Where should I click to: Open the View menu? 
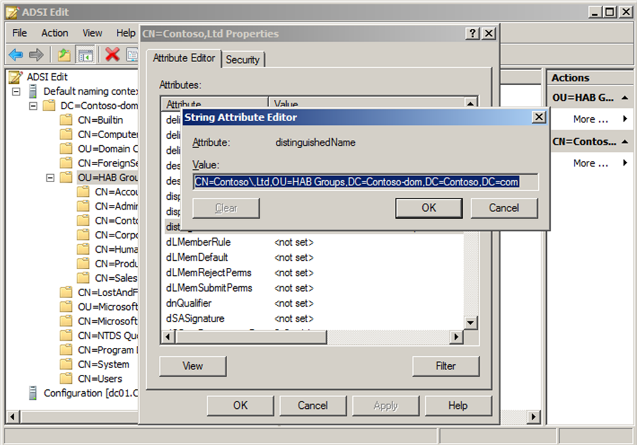(92, 33)
